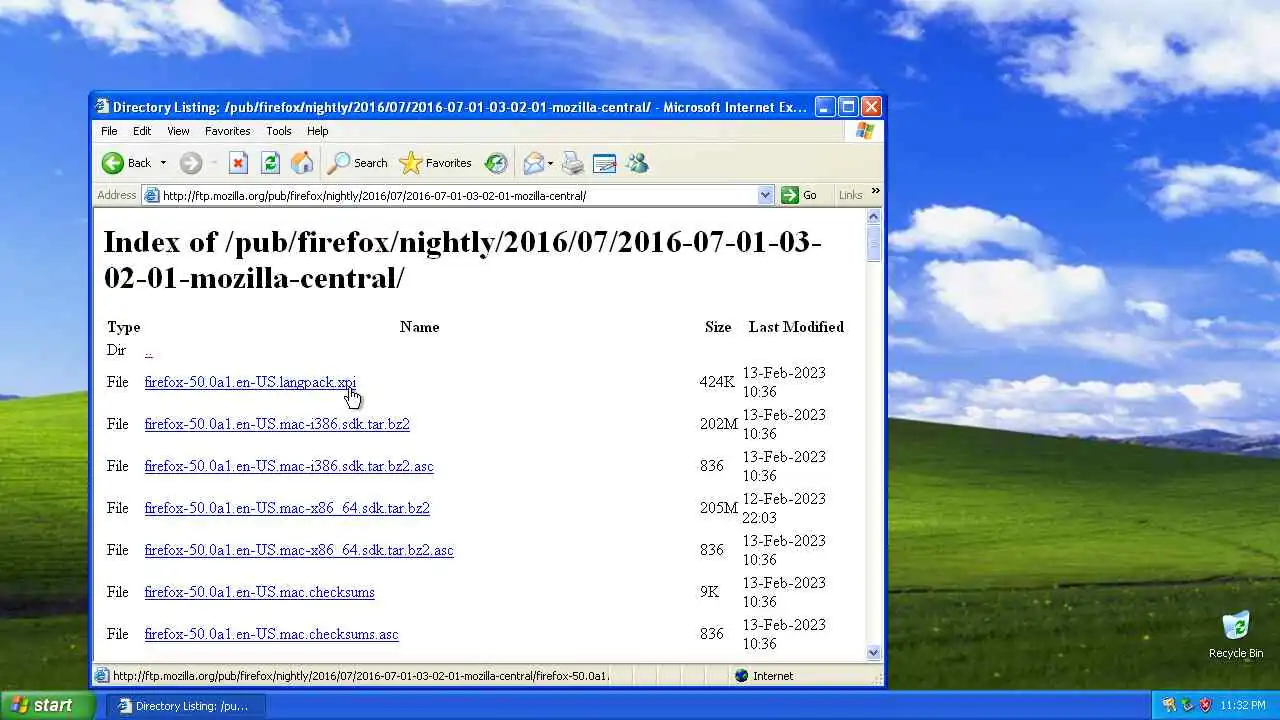Open the Search pane from toolbar
This screenshot has width=1280, height=720.
point(358,163)
